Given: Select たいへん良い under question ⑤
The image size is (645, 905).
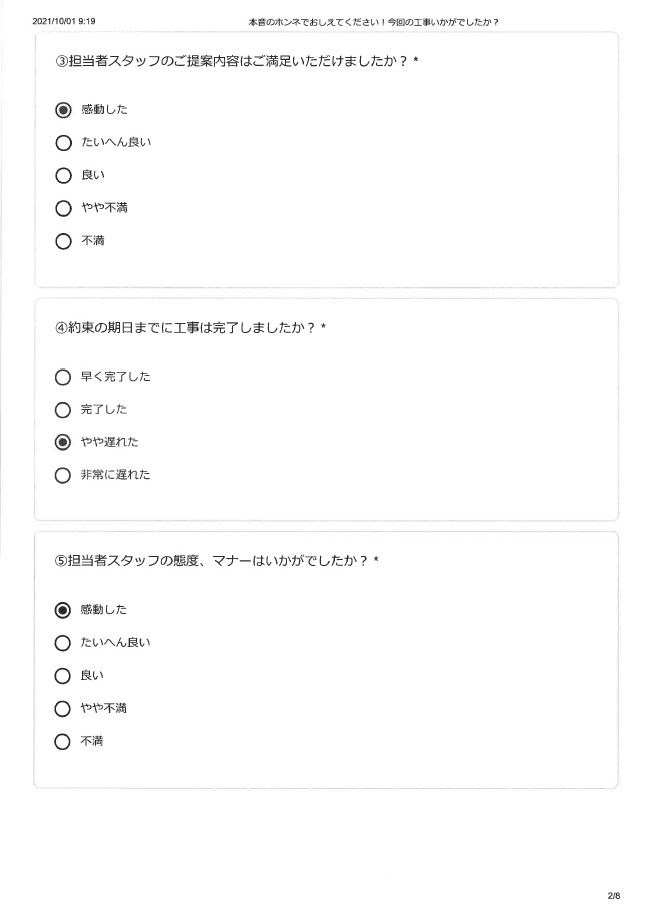Looking at the screenshot, I should 62,643.
